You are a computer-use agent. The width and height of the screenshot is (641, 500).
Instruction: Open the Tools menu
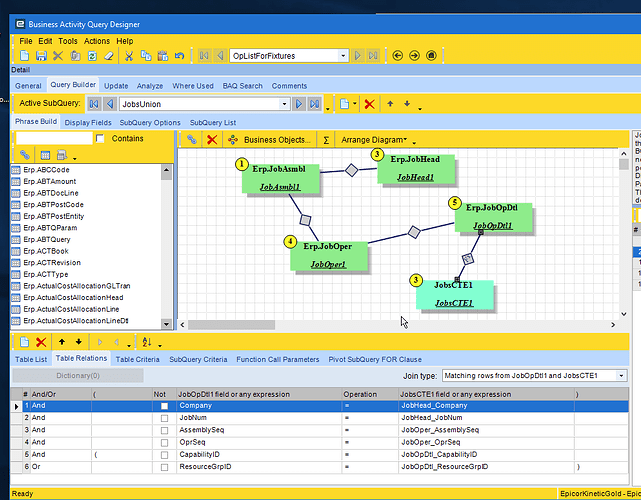67,41
